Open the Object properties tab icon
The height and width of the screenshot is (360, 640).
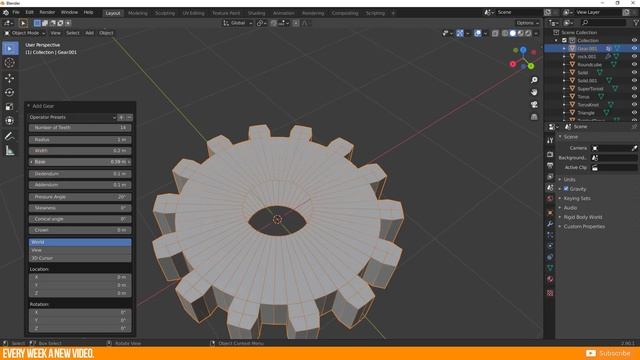pos(550,213)
